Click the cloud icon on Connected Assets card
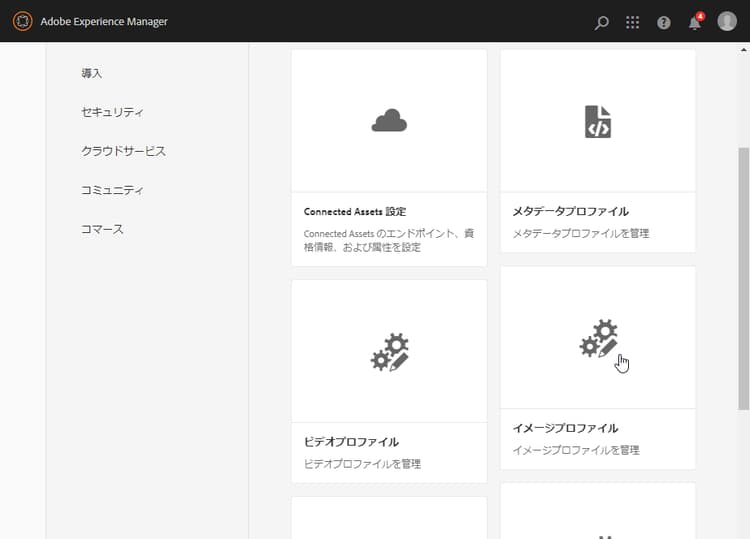Image resolution: width=750 pixels, height=539 pixels. [x=389, y=121]
